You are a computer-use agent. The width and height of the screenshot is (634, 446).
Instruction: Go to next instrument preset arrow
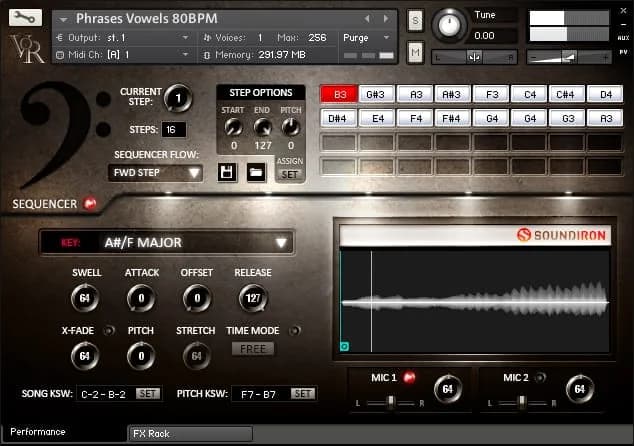[386, 19]
